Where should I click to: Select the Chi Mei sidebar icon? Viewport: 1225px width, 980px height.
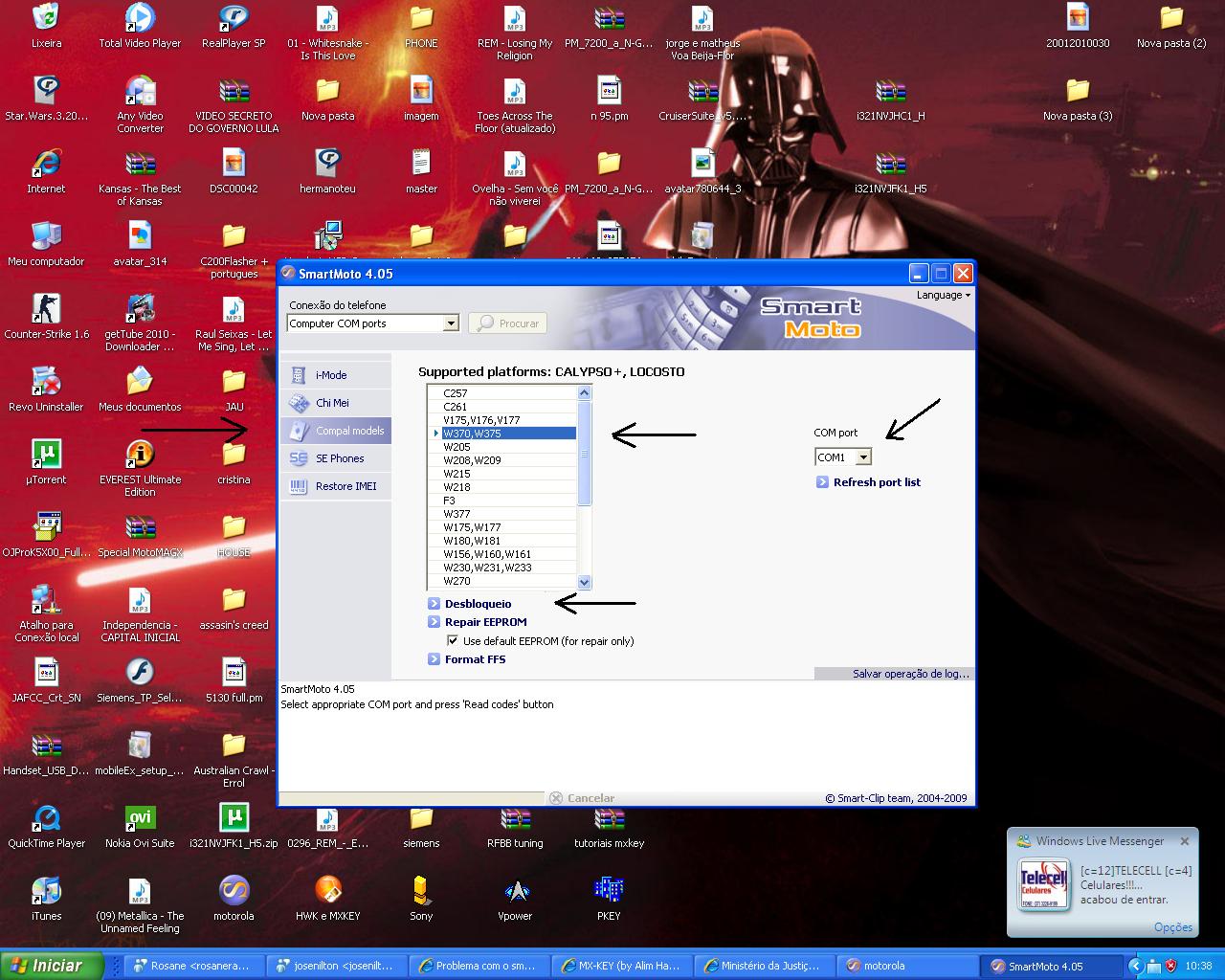(x=299, y=403)
